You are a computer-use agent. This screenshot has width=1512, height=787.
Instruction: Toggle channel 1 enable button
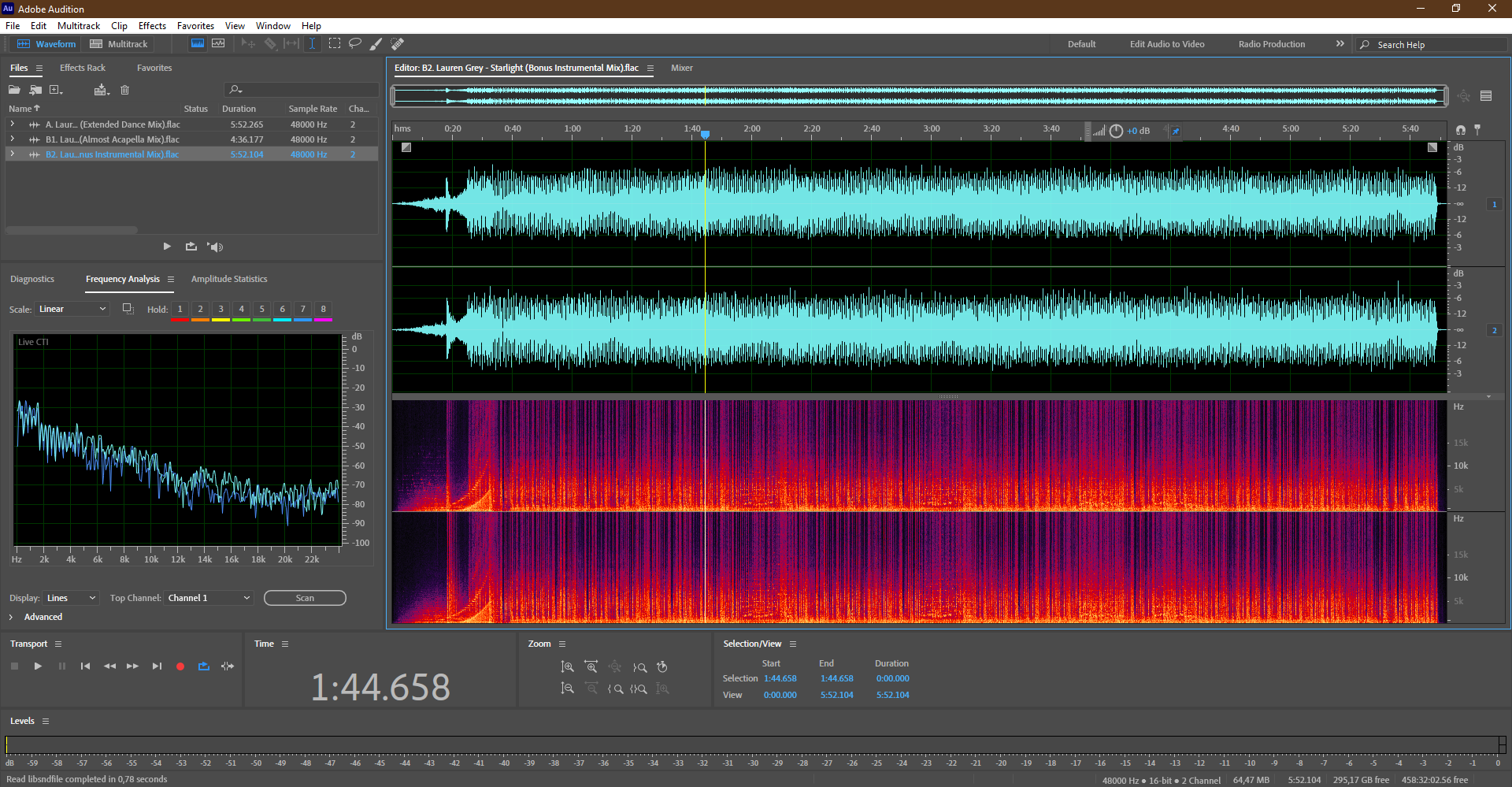pos(1494,205)
